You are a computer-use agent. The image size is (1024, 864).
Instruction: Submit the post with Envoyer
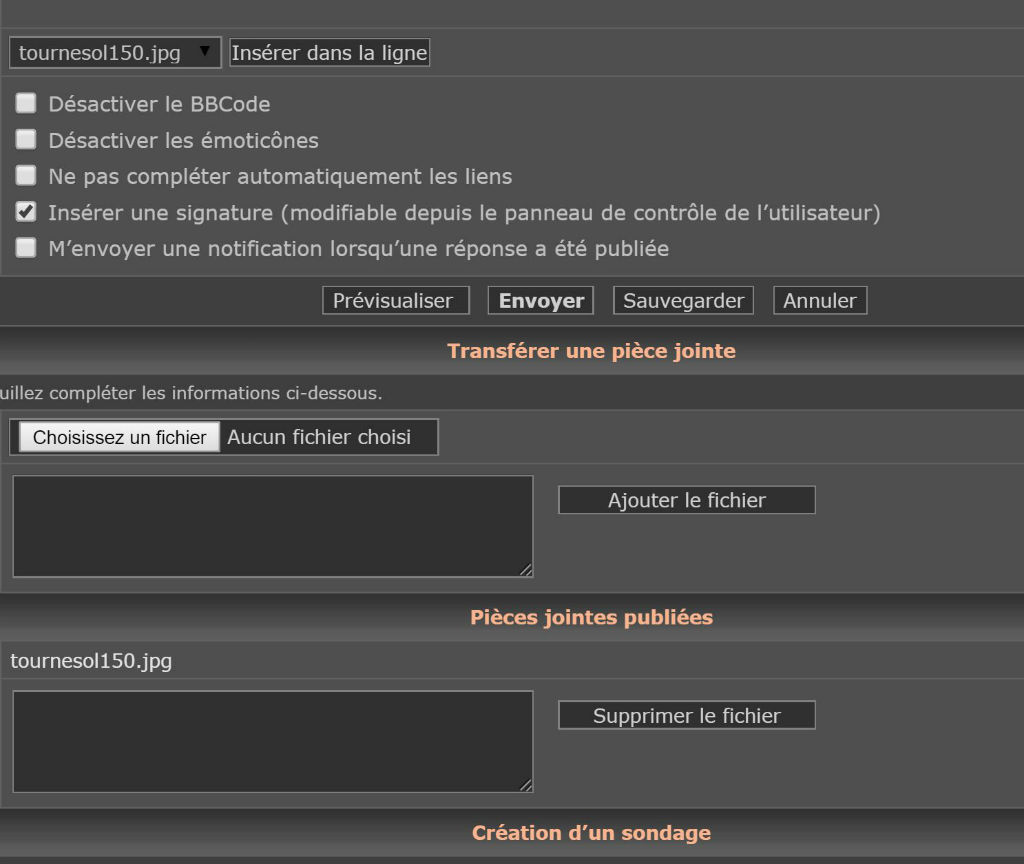[541, 301]
